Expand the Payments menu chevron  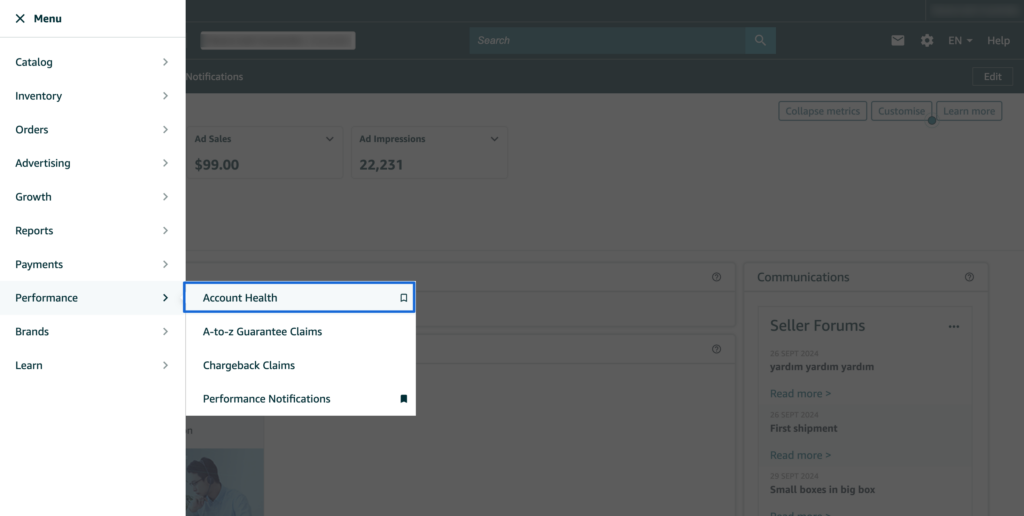[x=165, y=265]
